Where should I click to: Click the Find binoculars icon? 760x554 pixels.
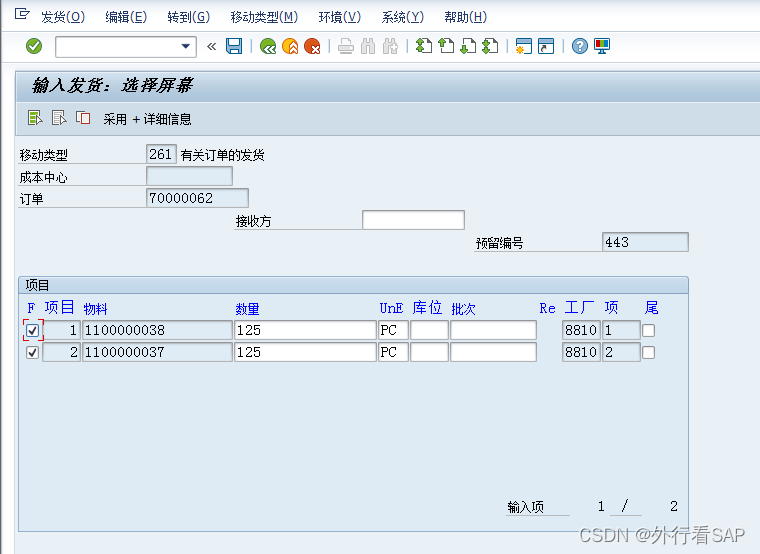[x=368, y=47]
